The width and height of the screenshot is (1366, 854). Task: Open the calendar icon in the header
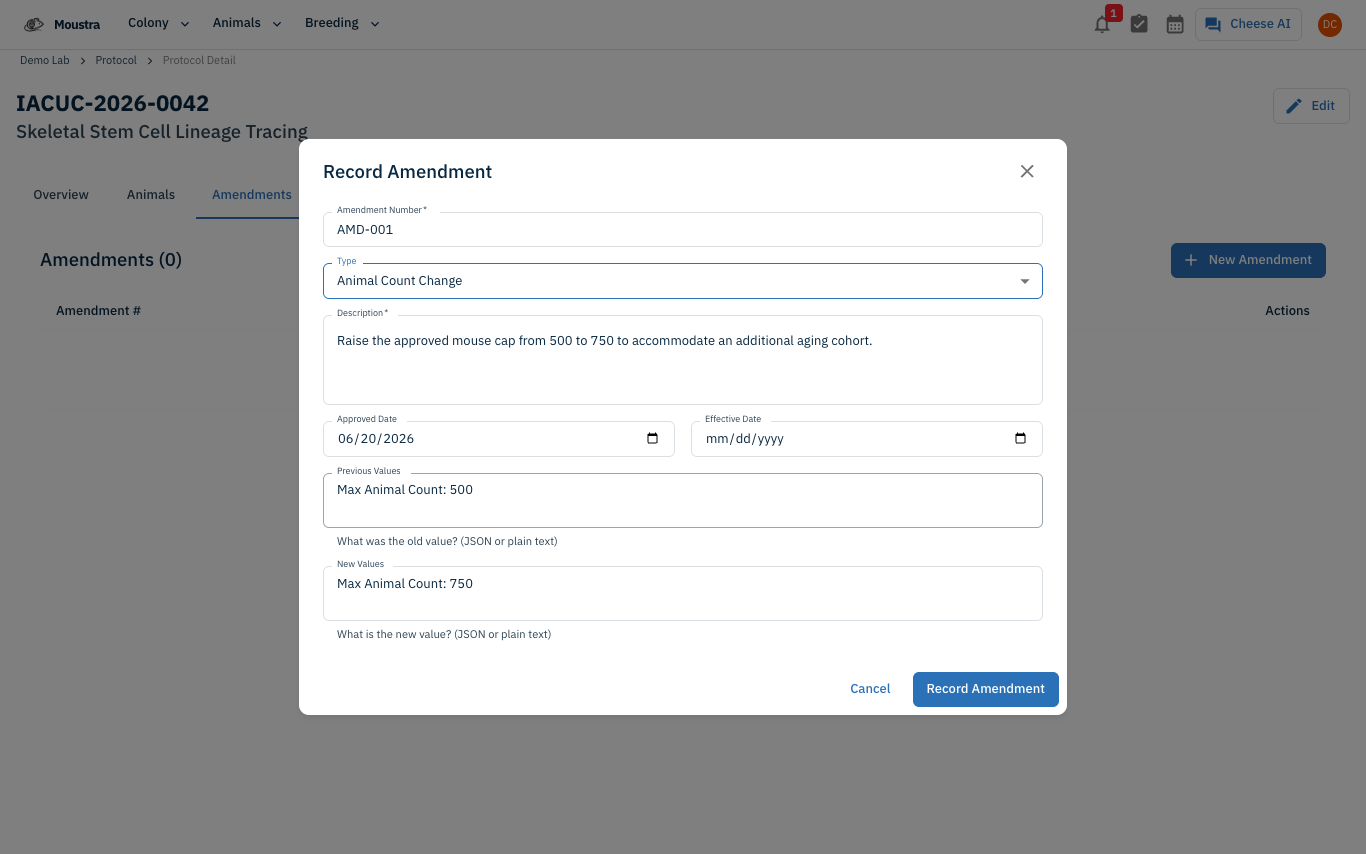(x=1175, y=24)
